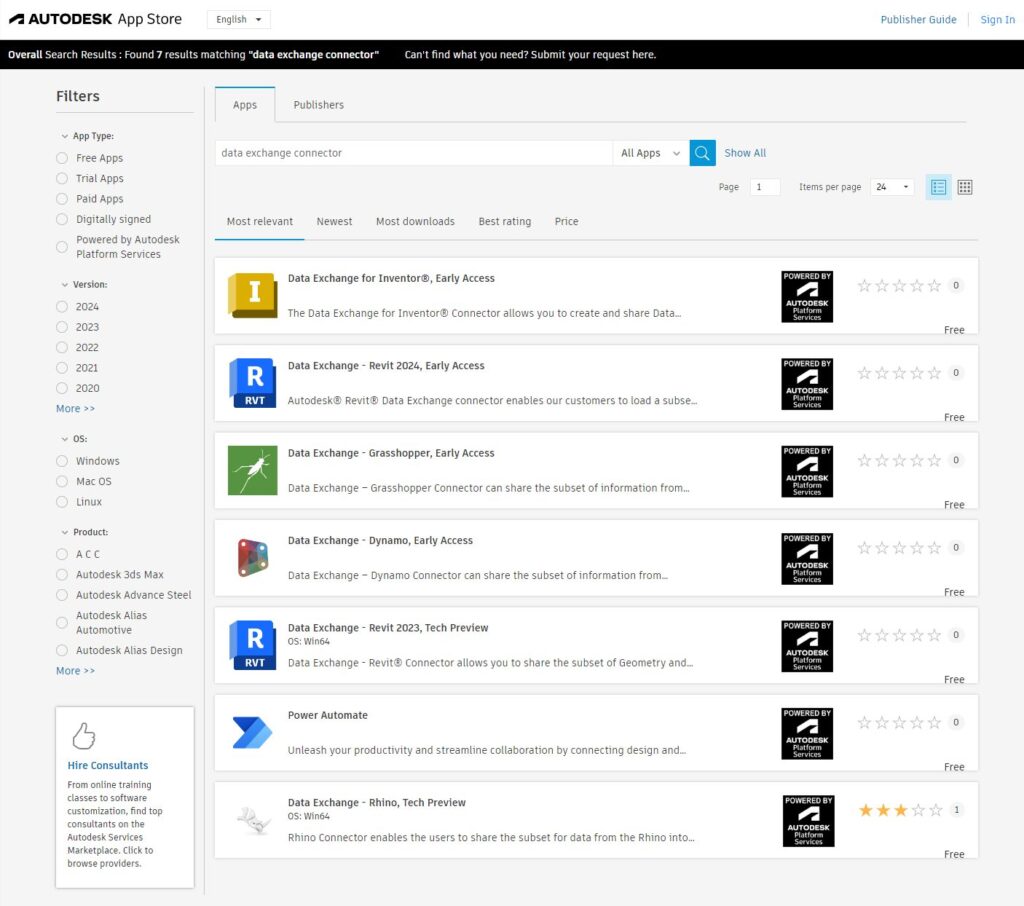1024x906 pixels.
Task: Click Platform Services badge on Revit 2024 row
Action: click(807, 384)
